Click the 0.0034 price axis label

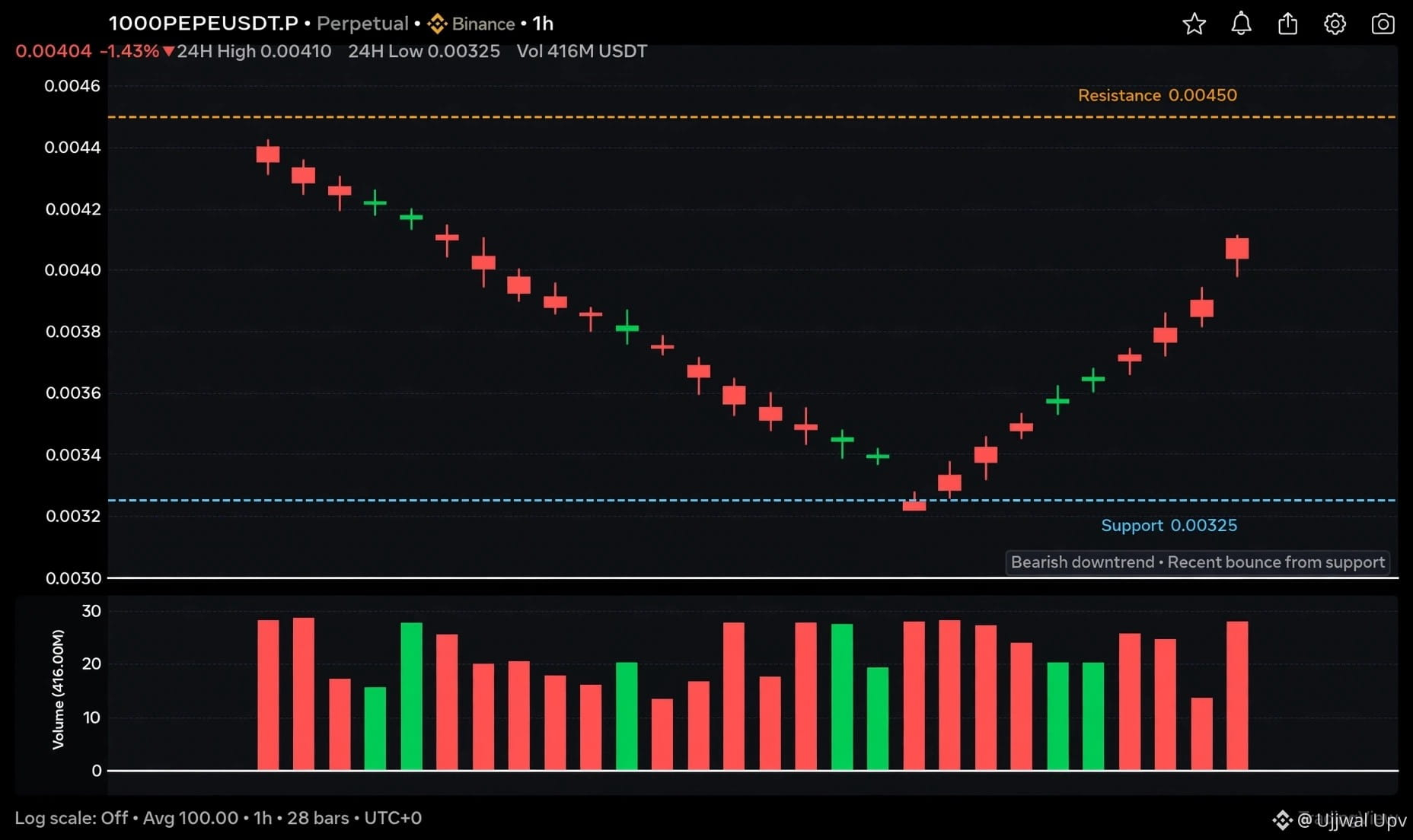click(x=73, y=455)
